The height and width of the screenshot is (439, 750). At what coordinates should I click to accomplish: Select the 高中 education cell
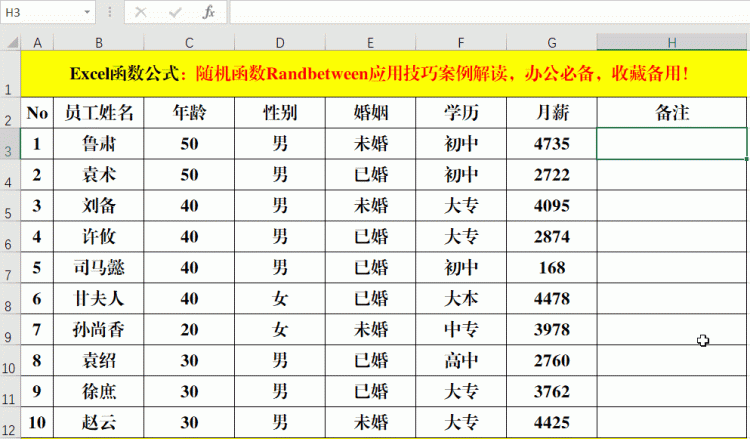tap(461, 360)
